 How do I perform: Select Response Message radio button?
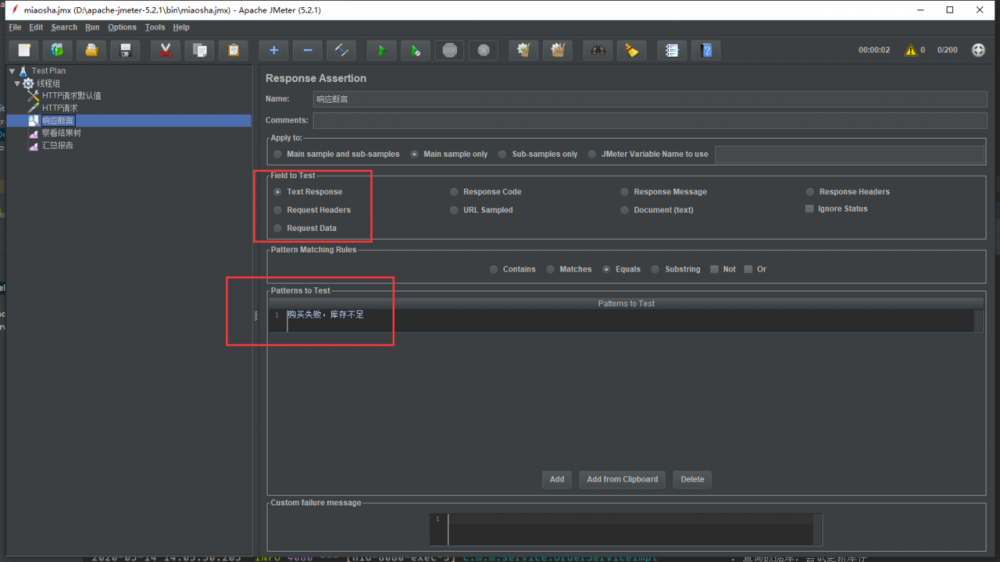pyautogui.click(x=624, y=191)
